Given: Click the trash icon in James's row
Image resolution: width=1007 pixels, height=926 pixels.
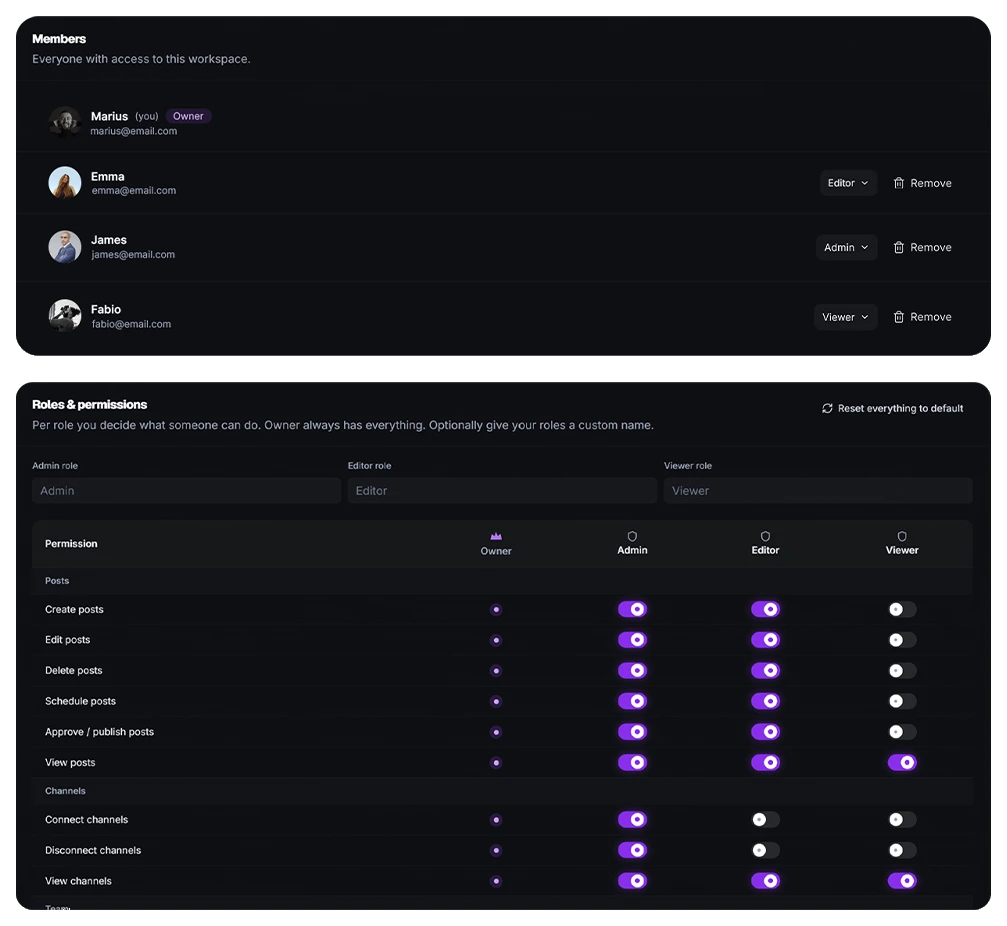Looking at the screenshot, I should pos(898,247).
